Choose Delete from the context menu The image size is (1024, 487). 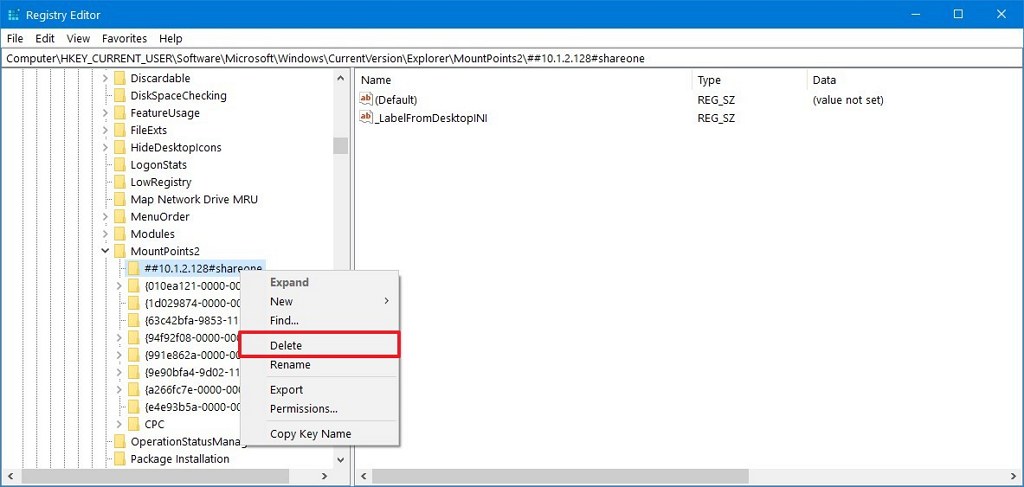click(319, 345)
